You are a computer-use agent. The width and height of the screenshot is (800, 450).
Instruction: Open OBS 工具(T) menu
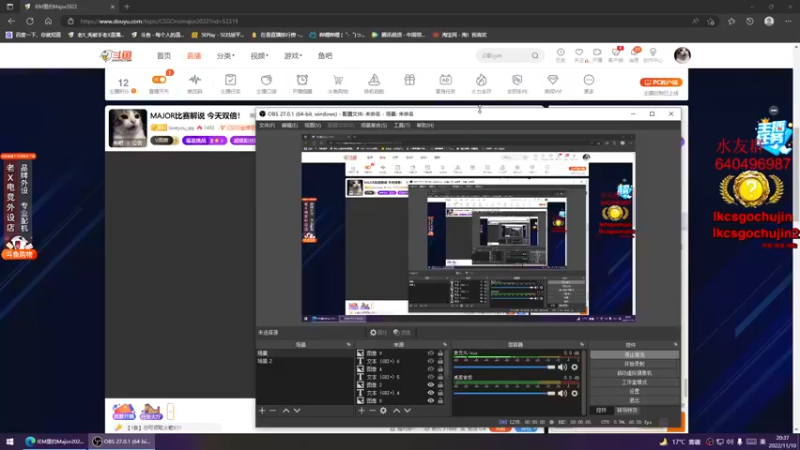point(402,126)
